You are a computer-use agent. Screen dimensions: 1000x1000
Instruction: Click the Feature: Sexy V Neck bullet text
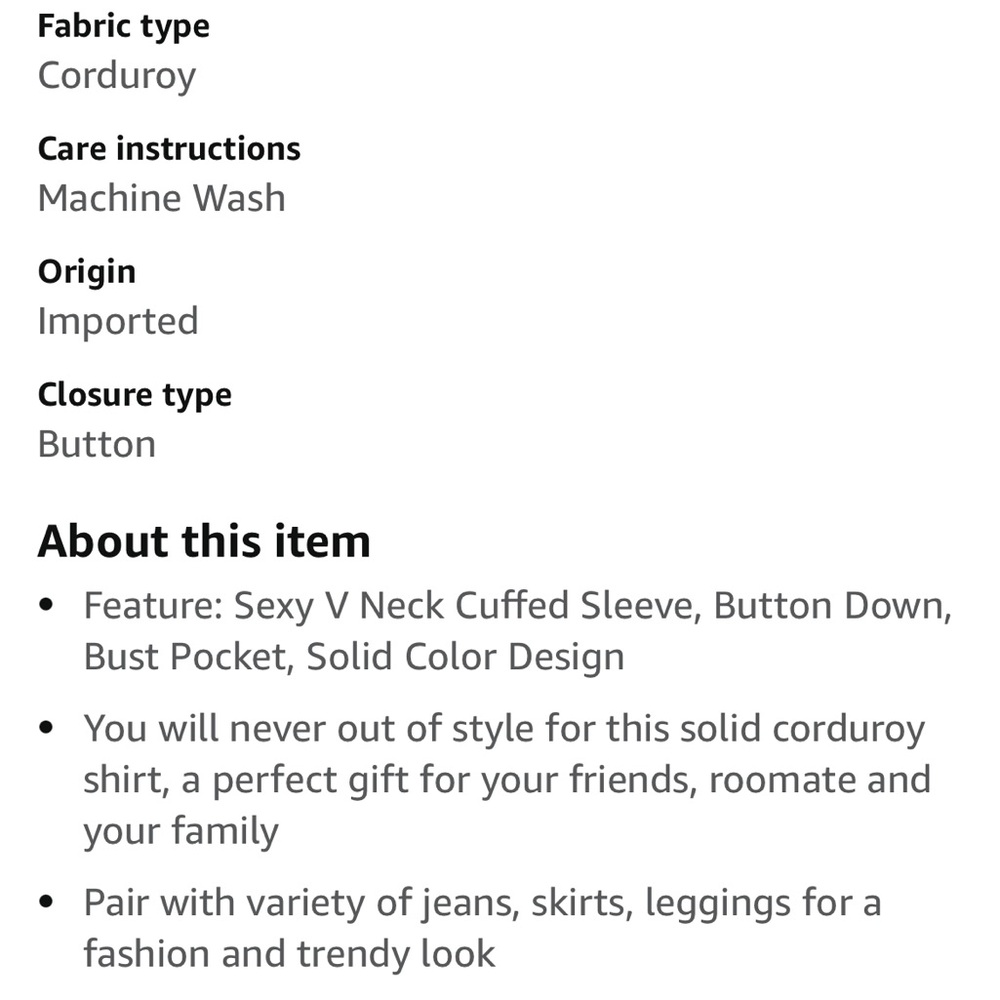click(x=518, y=606)
